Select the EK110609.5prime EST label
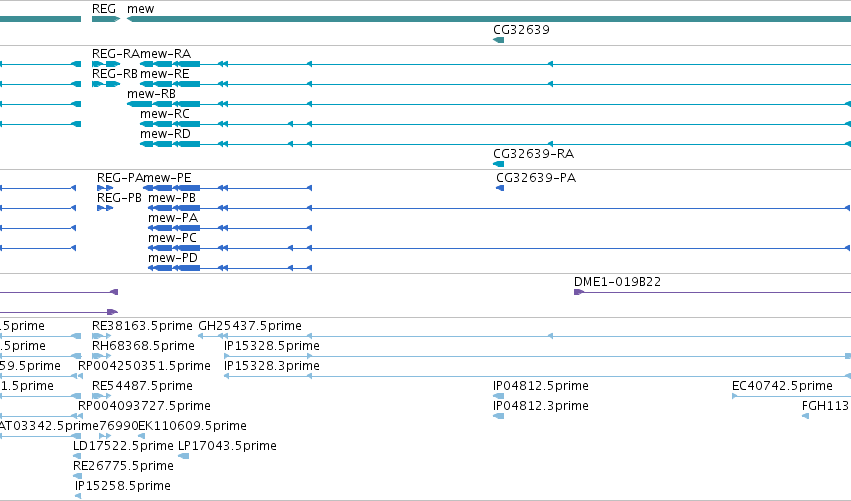Screen dimensions: 851x501 (x=193, y=426)
